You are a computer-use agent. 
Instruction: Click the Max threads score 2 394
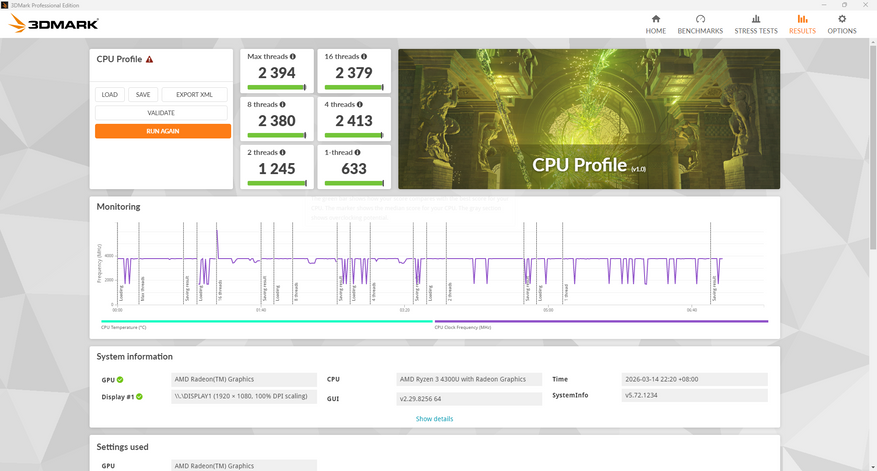[277, 73]
